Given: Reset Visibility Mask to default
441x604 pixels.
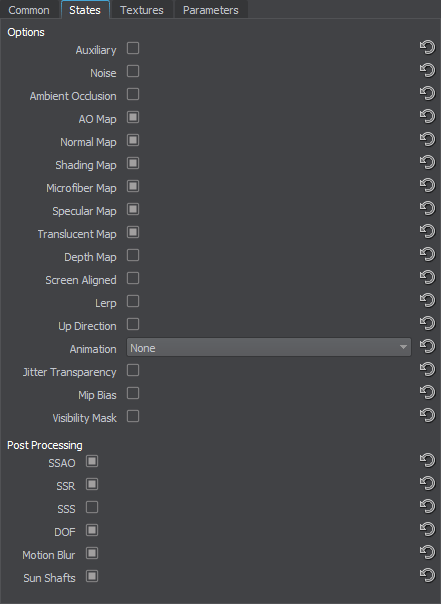Looking at the screenshot, I should click(x=427, y=416).
